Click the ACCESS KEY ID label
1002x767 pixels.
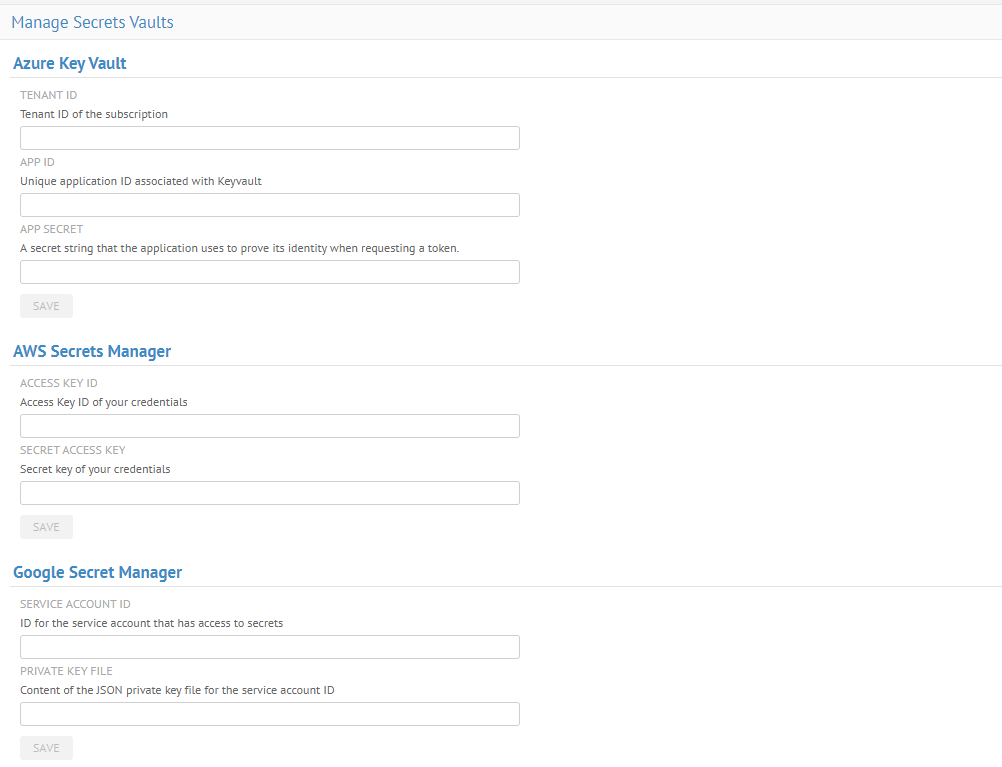[x=59, y=384]
